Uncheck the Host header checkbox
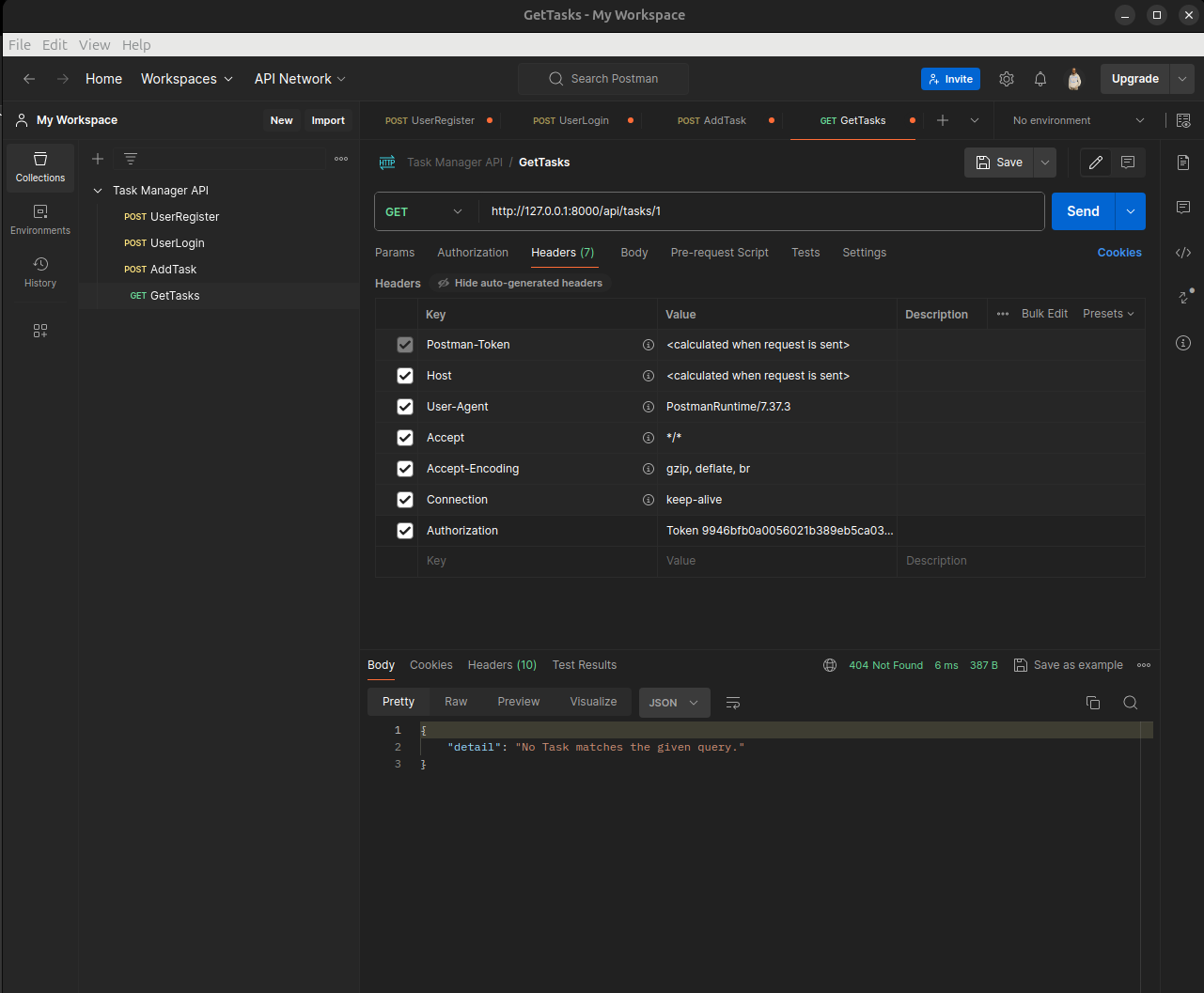Viewport: 1204px width, 993px height. 405,376
